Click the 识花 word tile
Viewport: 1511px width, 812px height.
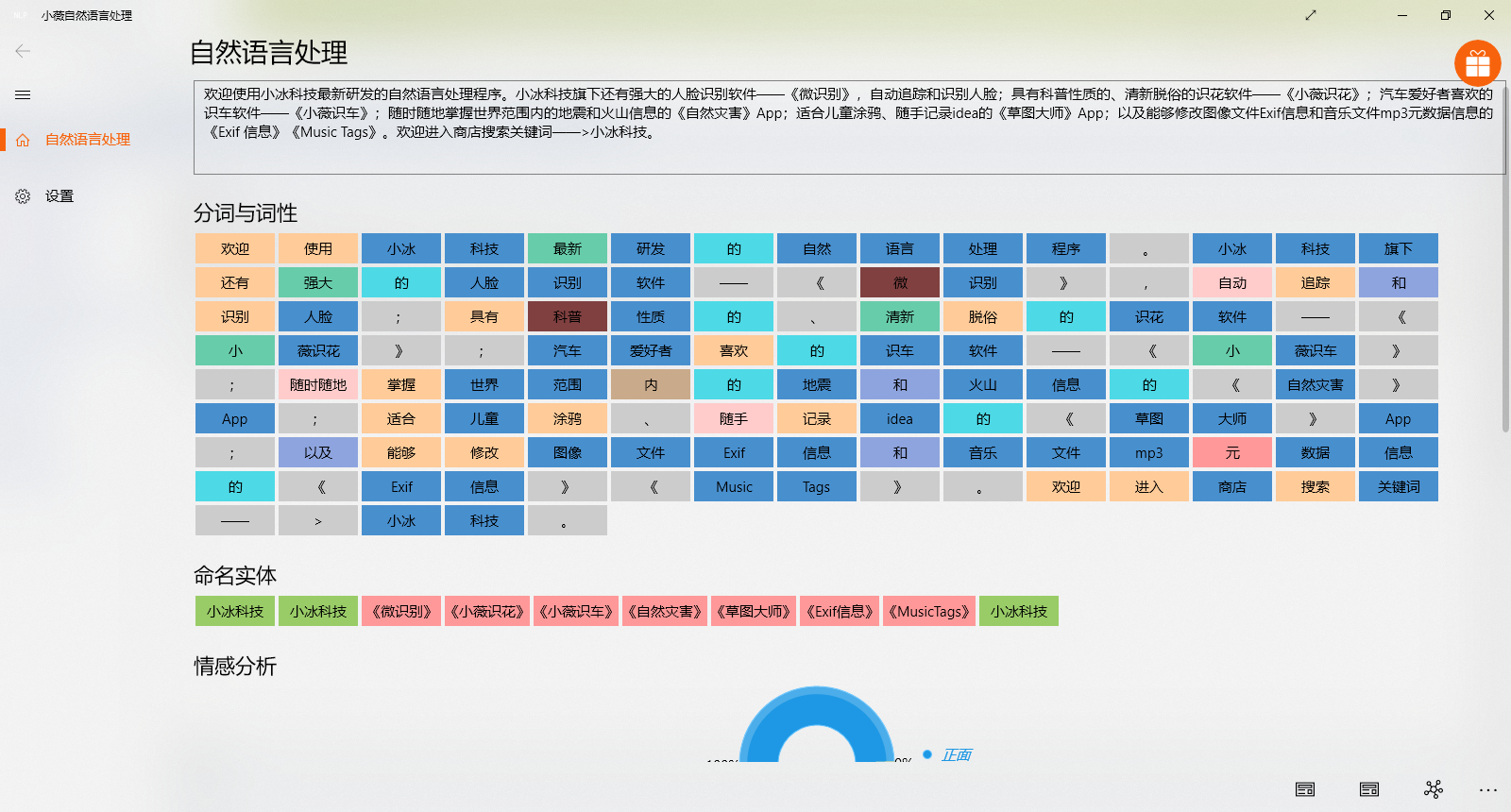click(x=1149, y=316)
